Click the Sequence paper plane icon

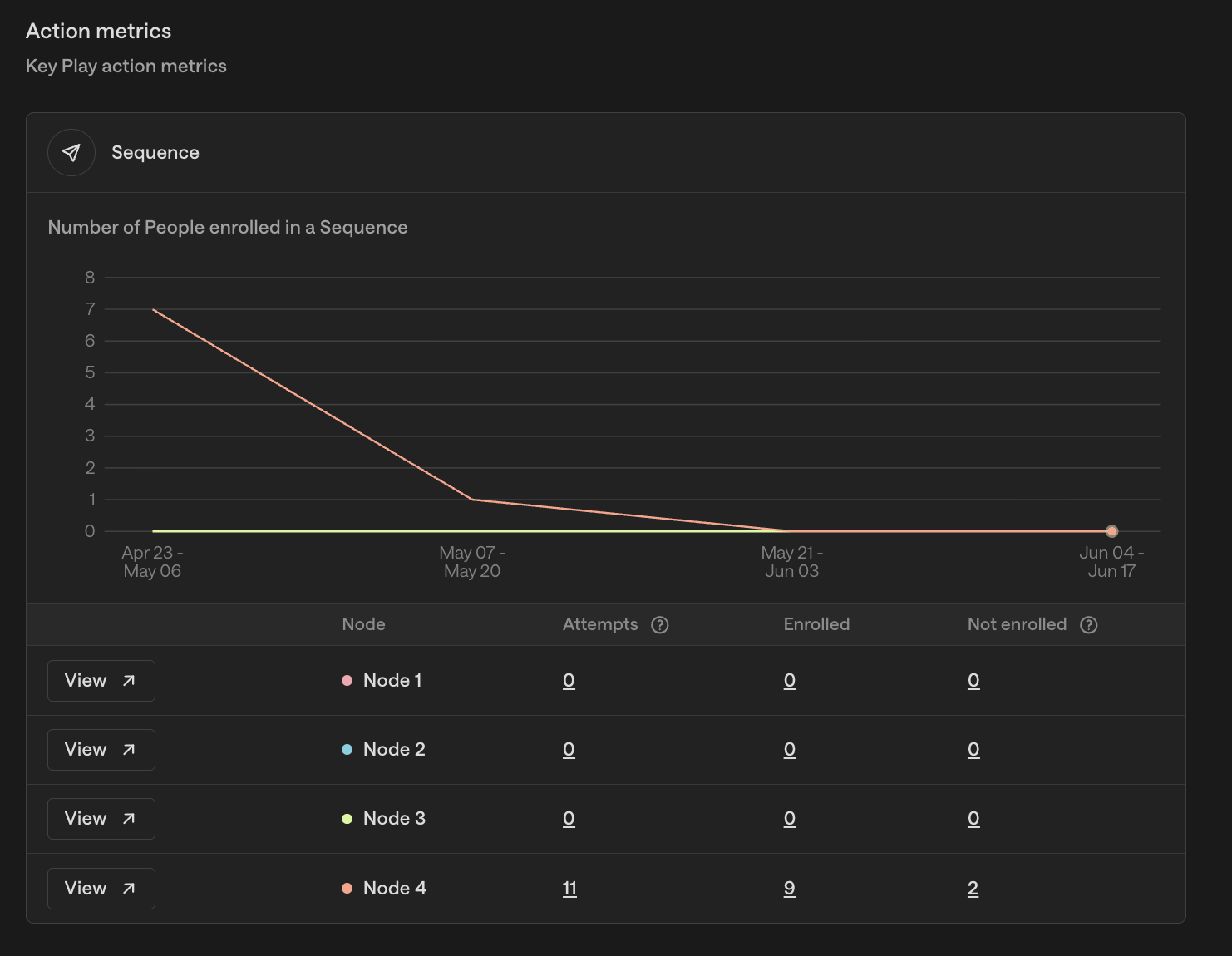(x=71, y=153)
